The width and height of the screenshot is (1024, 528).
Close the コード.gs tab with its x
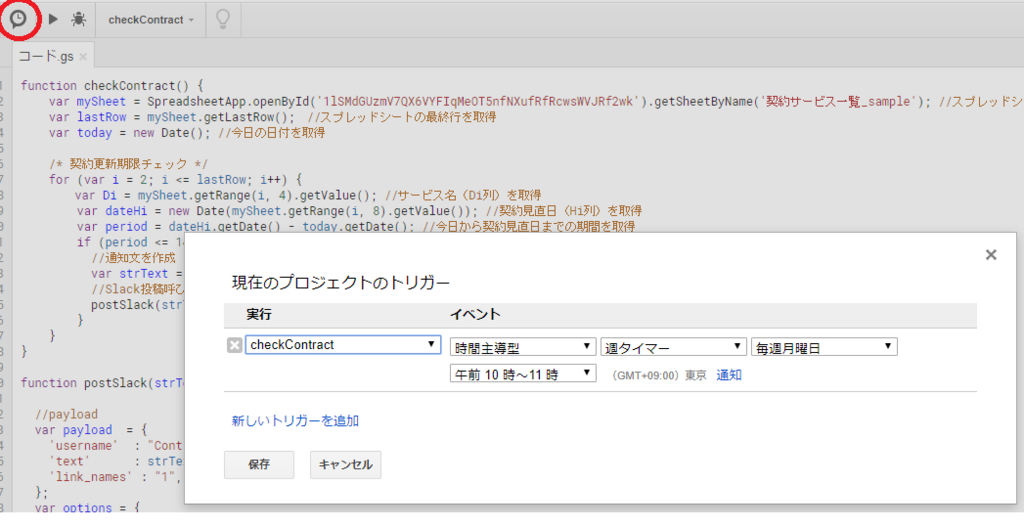(83, 57)
